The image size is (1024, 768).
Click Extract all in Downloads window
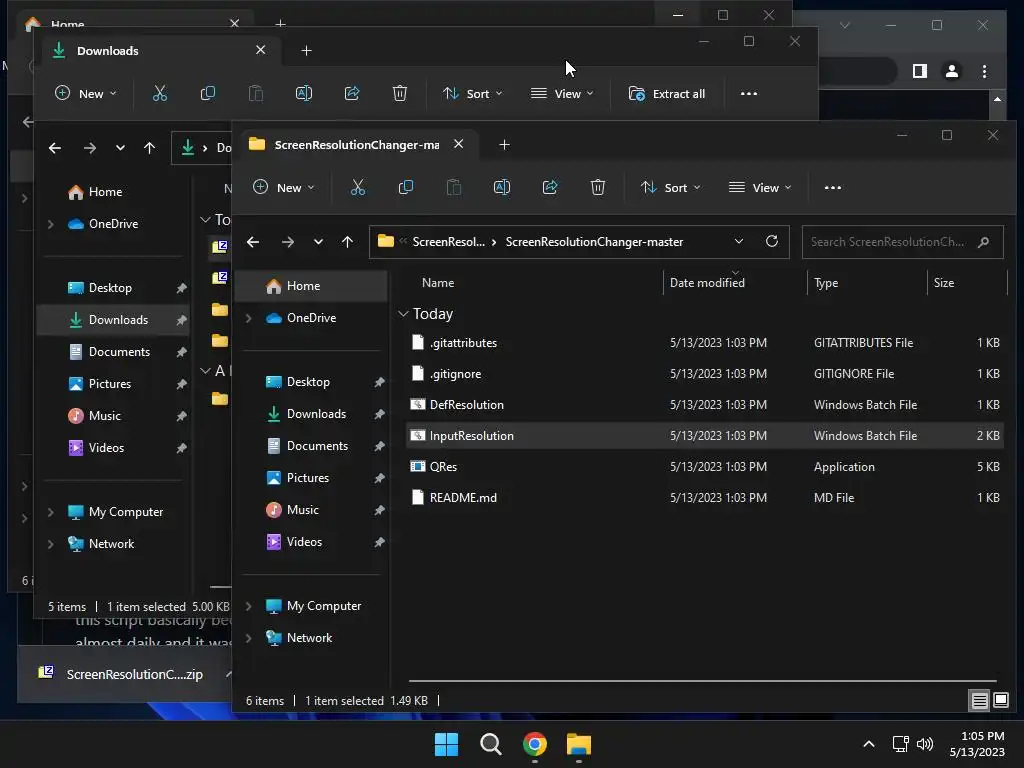(x=667, y=93)
